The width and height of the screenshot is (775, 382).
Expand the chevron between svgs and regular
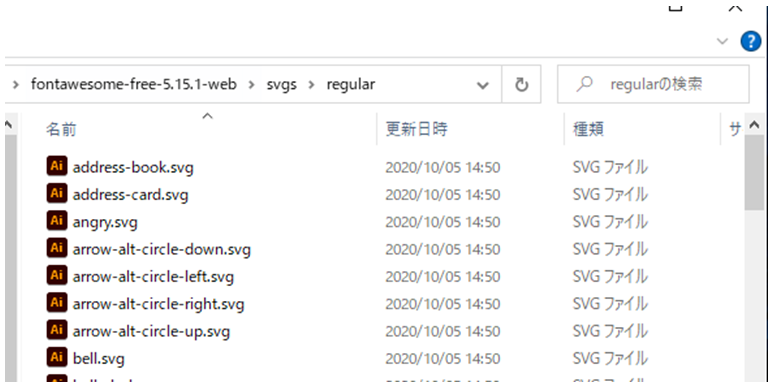point(311,85)
